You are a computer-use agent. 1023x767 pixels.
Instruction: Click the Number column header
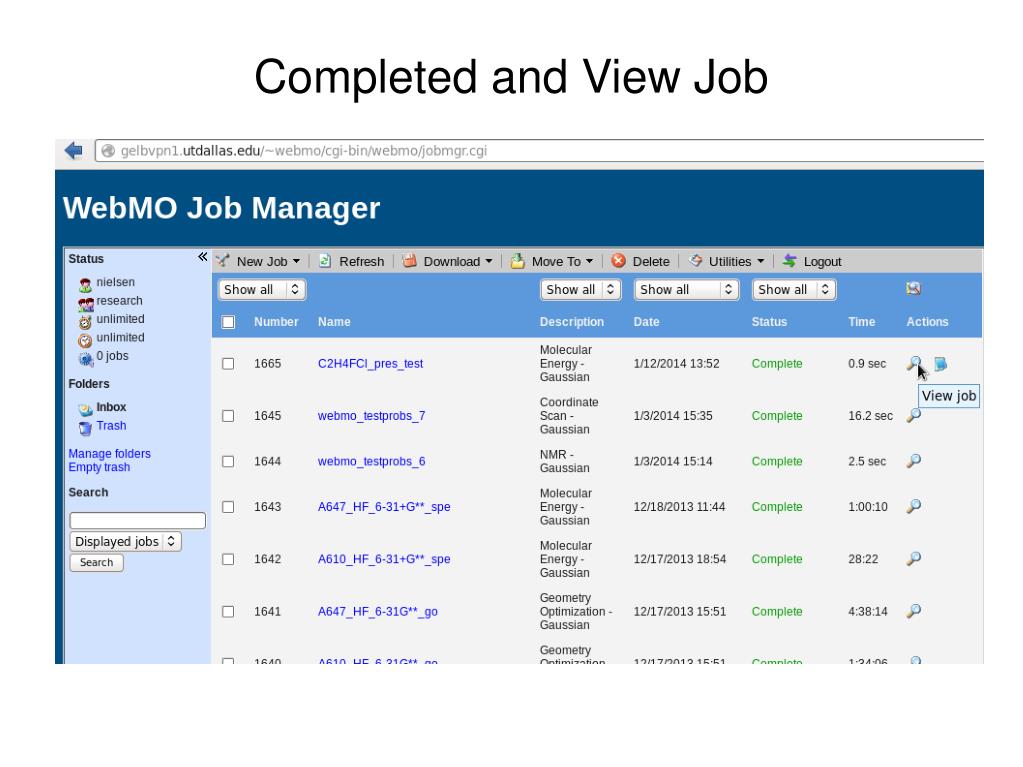[276, 322]
